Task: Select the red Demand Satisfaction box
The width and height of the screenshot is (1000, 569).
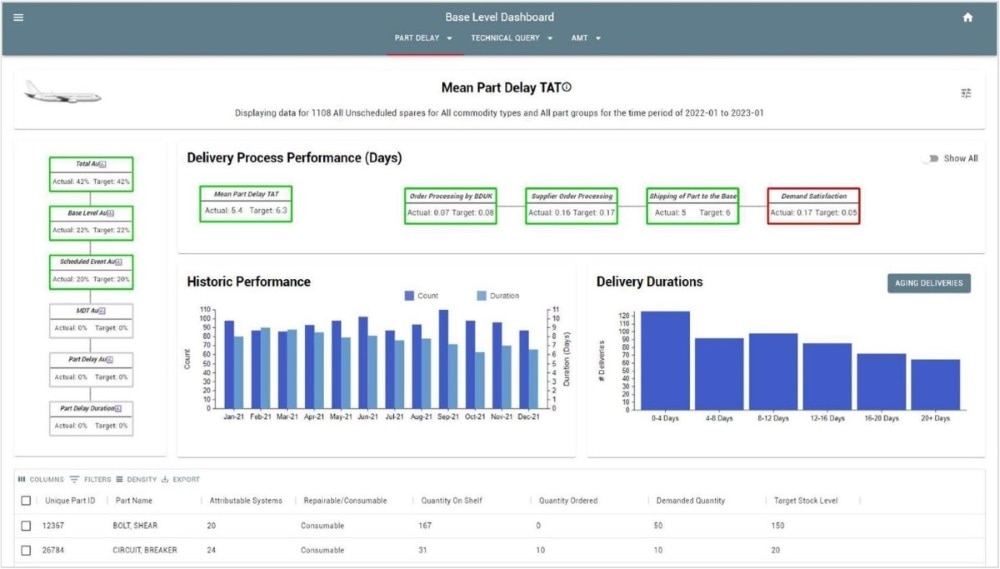Action: click(x=814, y=206)
